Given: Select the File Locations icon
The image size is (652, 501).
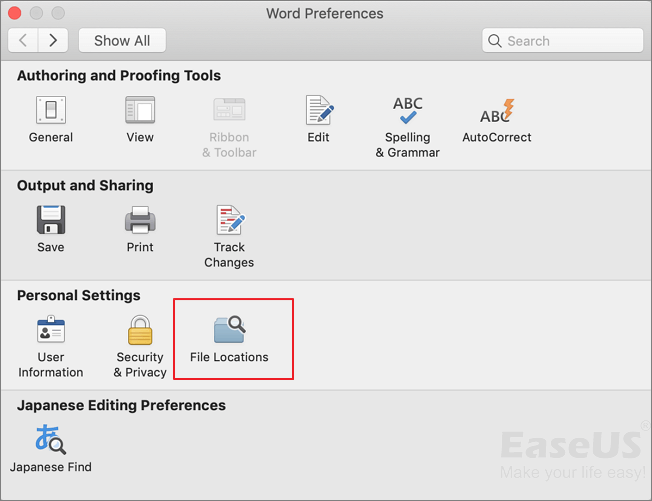Looking at the screenshot, I should 229,332.
